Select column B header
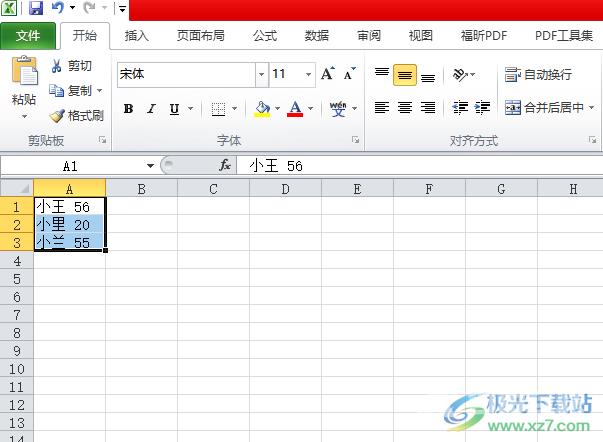This screenshot has height=442, width=603. [x=142, y=188]
